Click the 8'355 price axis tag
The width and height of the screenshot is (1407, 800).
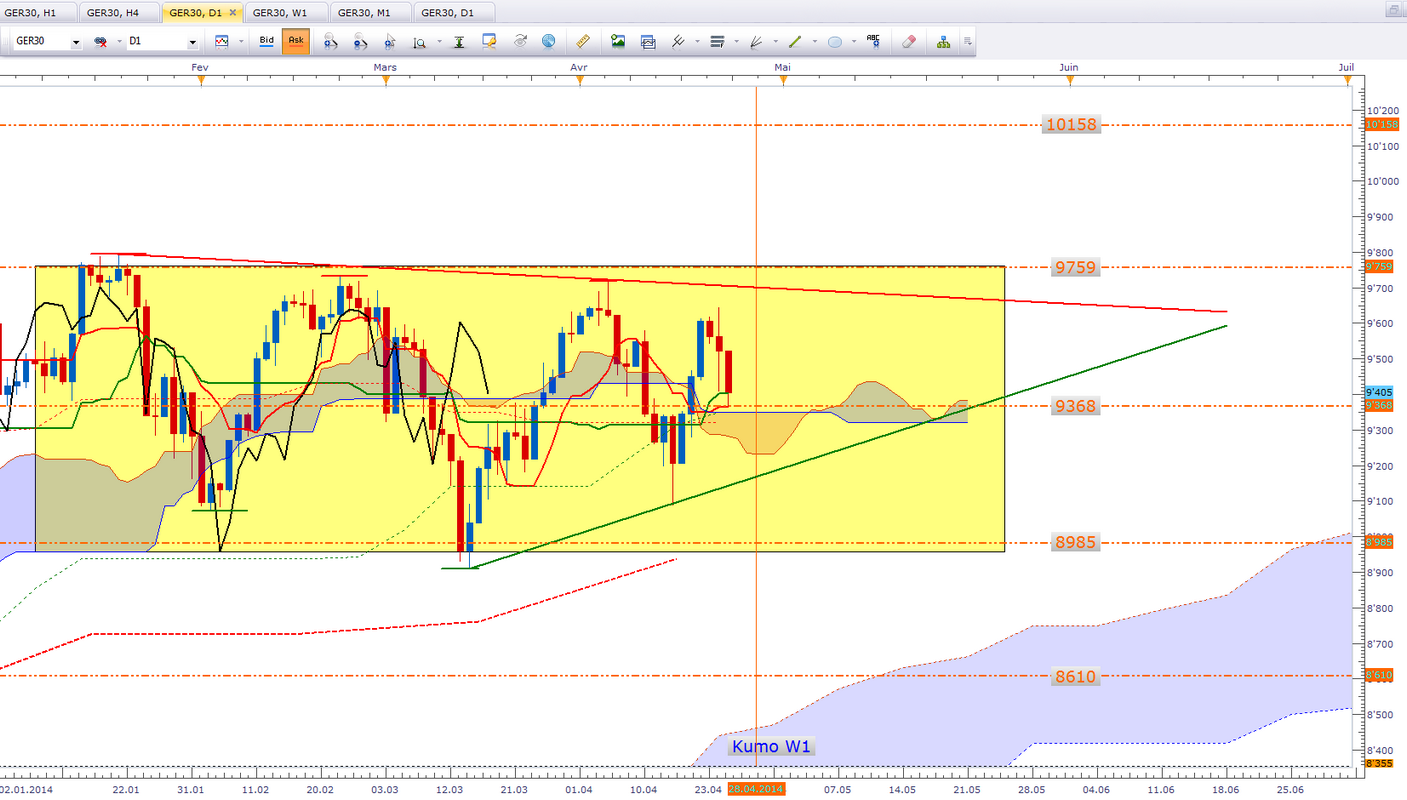click(1377, 764)
